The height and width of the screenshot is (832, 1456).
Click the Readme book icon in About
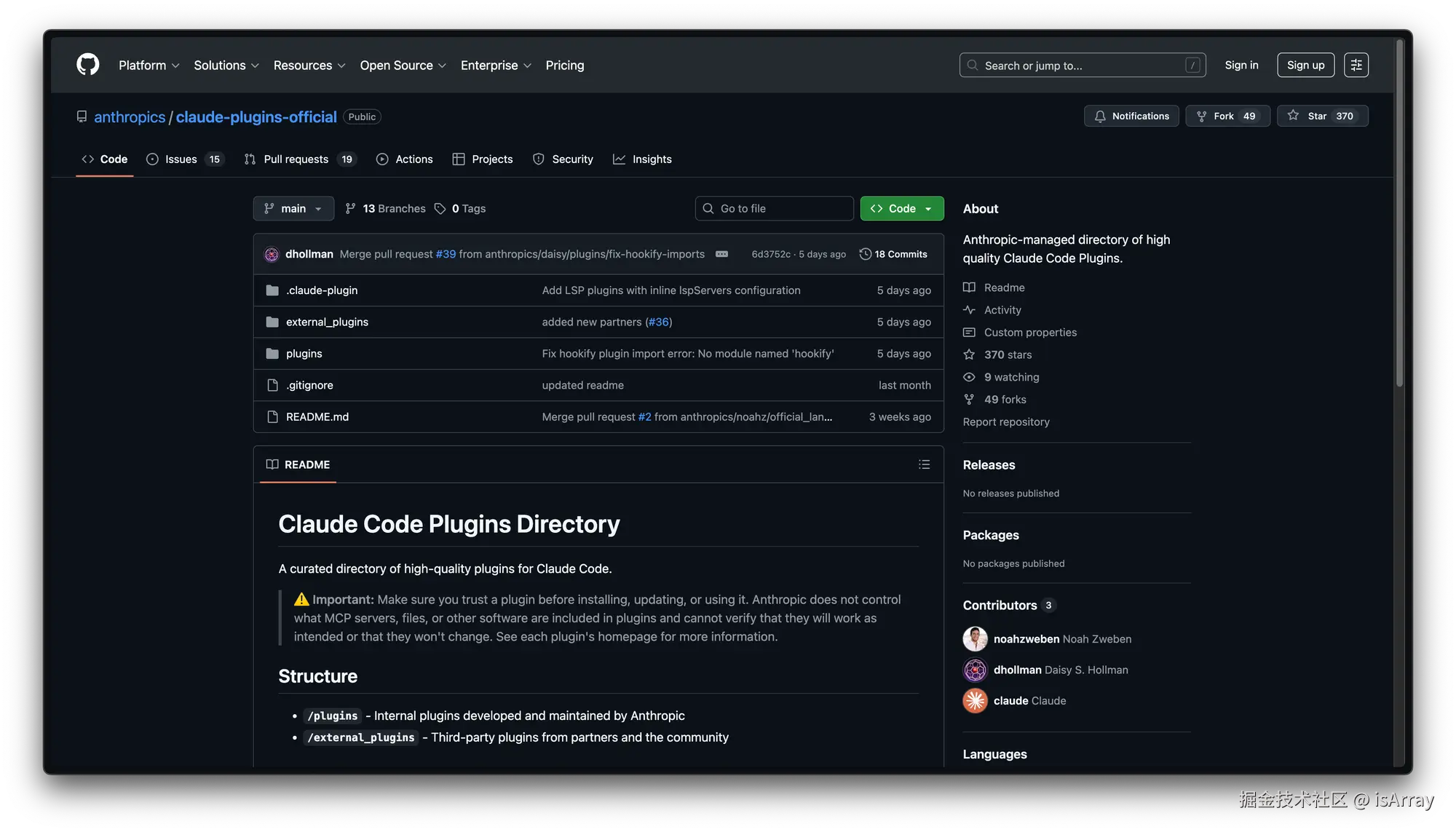point(969,288)
